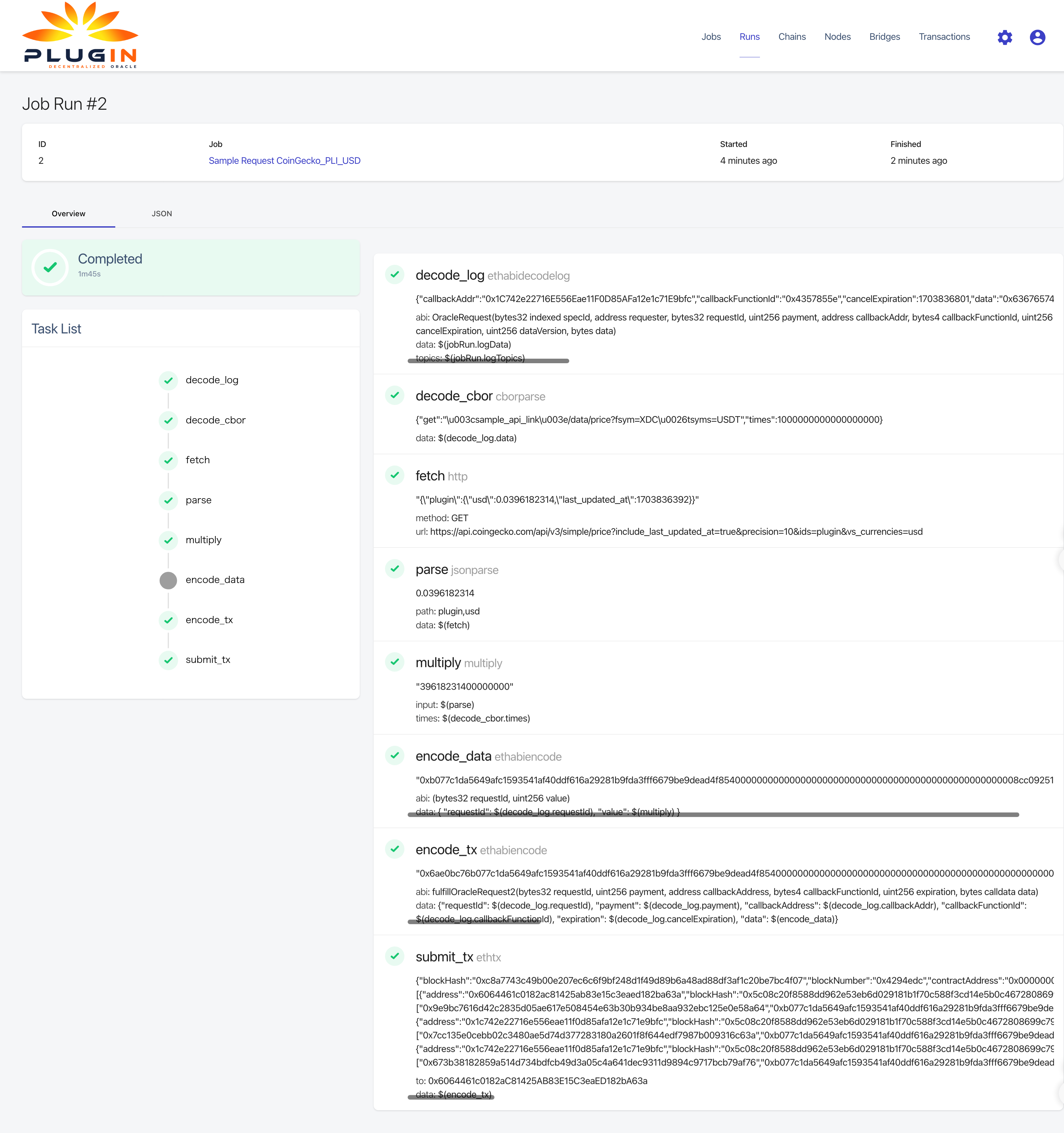The width and height of the screenshot is (1064, 1133).
Task: Click the decode_log checkmark in Task List
Action: pos(168,380)
